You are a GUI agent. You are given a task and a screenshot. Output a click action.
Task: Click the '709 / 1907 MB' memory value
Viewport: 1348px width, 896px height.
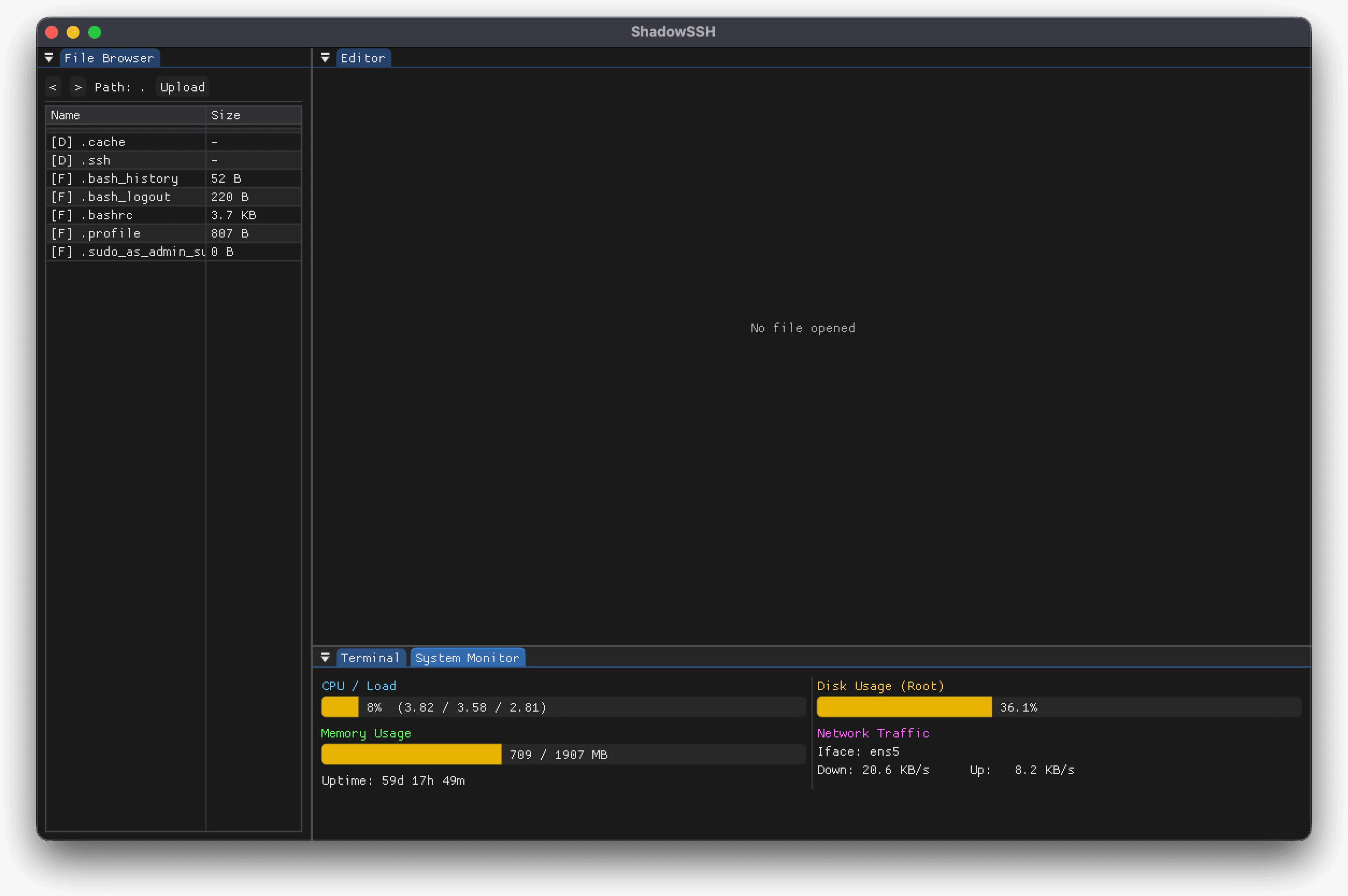click(x=558, y=754)
